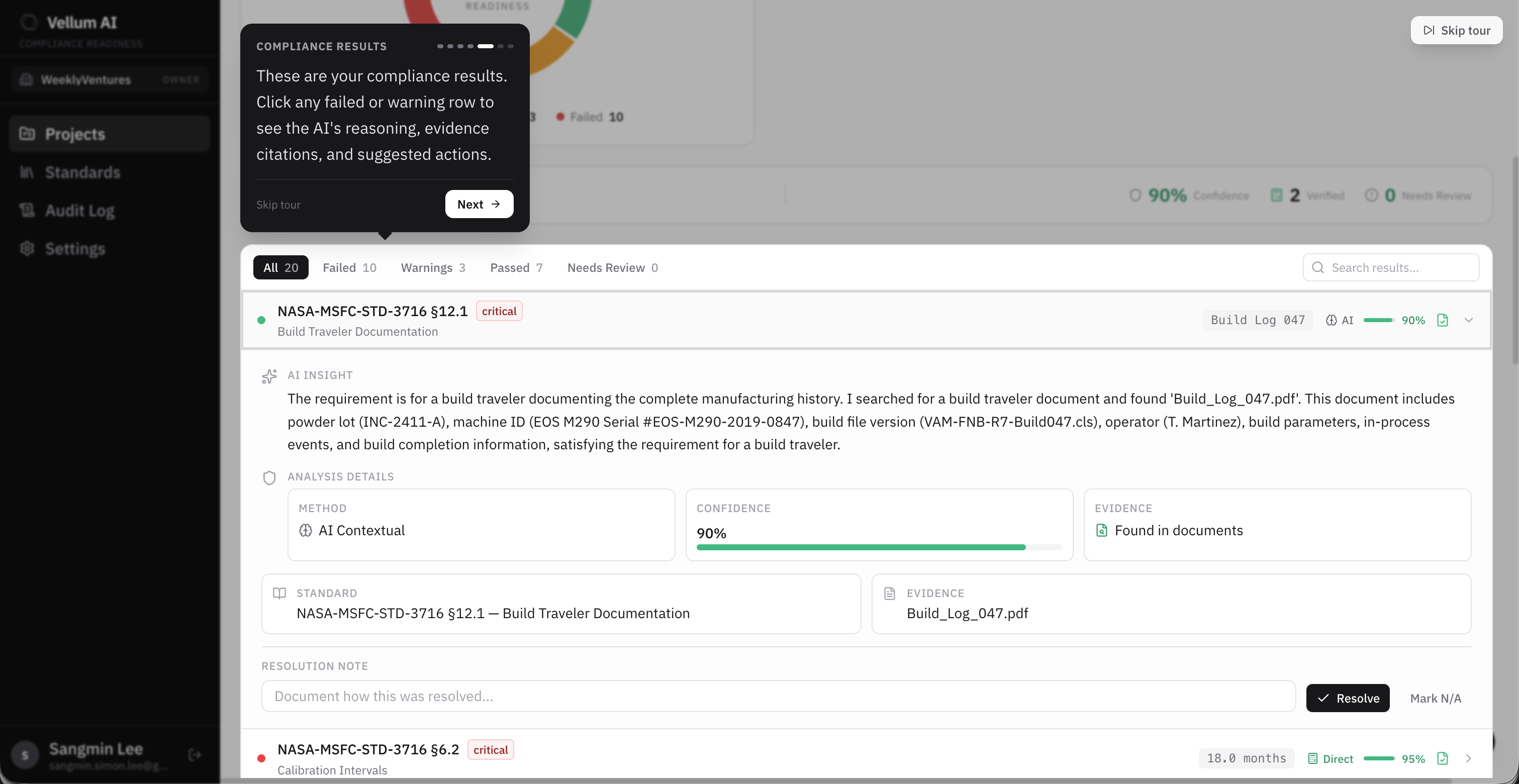The width and height of the screenshot is (1519, 784).
Task: Click the Found in documents file icon
Action: tap(1101, 531)
